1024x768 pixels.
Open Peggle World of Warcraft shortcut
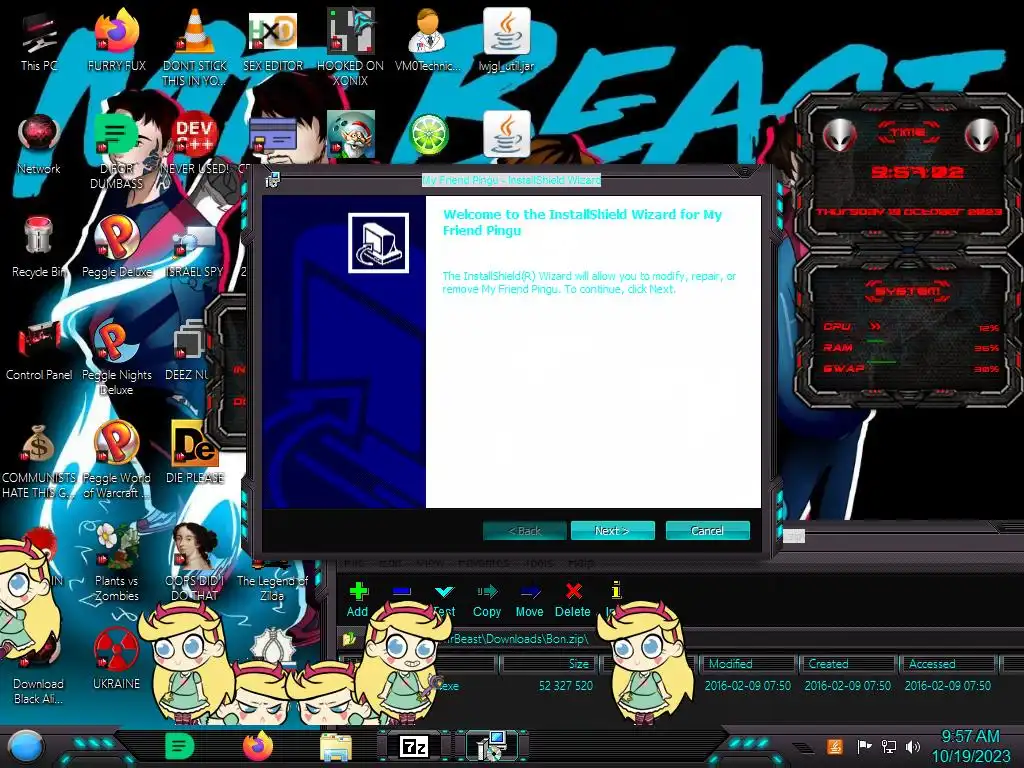(116, 460)
